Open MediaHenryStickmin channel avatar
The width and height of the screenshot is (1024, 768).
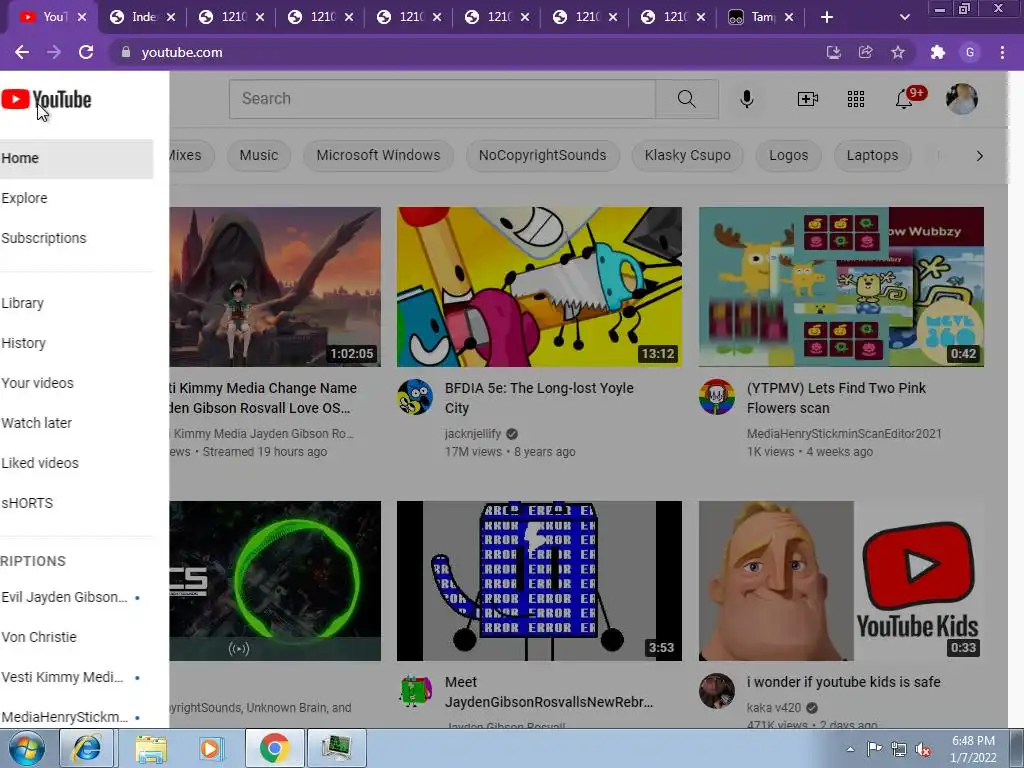[716, 396]
